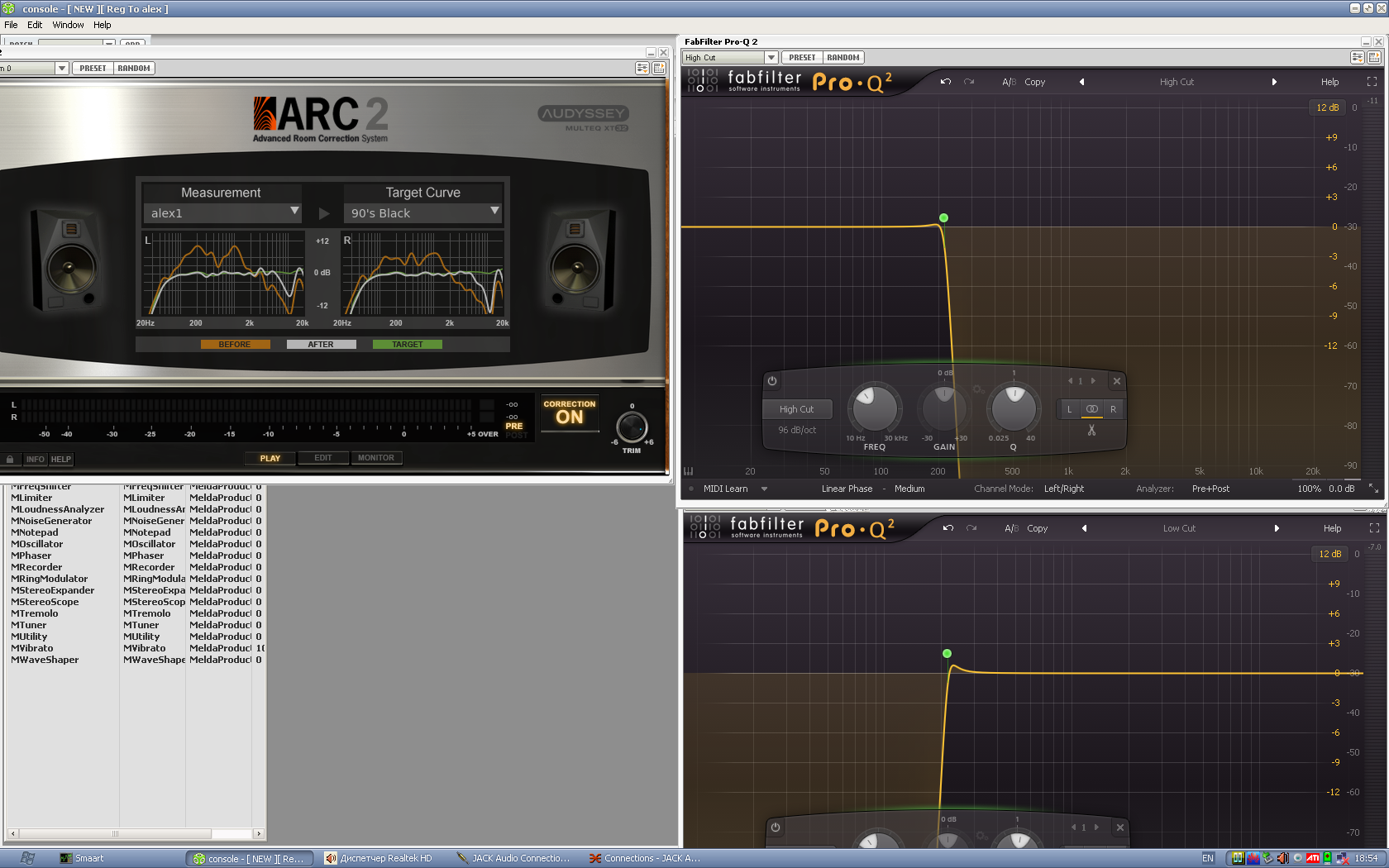Open the Measurement dropdown showing alex1
1389x868 pixels.
tap(222, 212)
